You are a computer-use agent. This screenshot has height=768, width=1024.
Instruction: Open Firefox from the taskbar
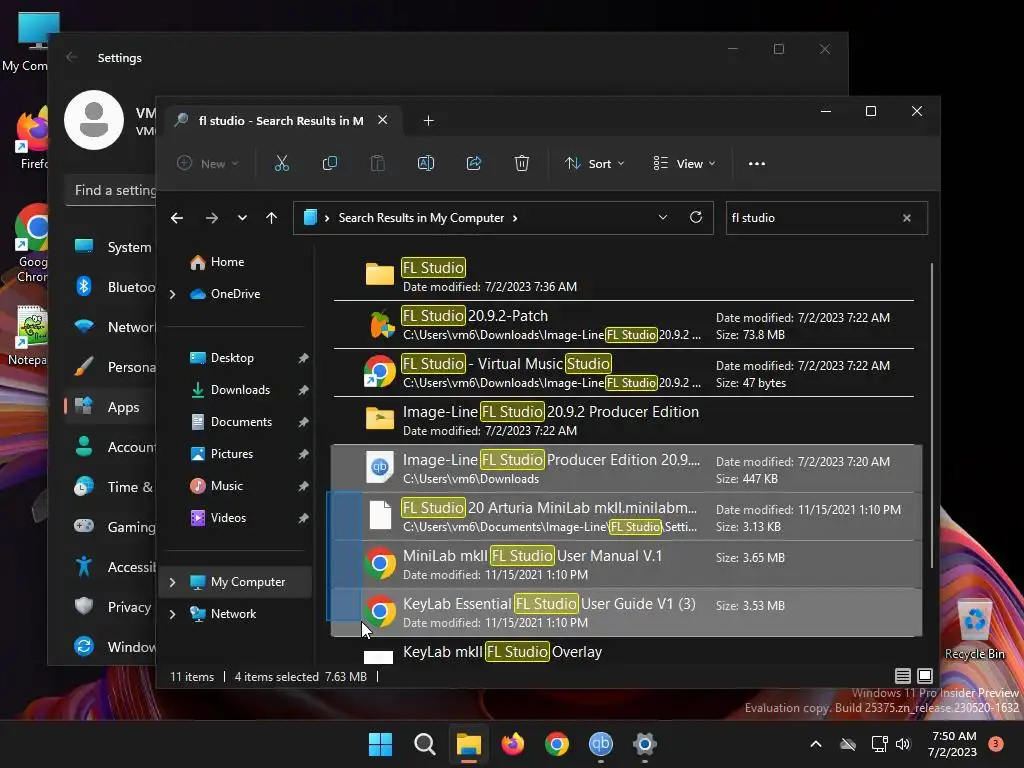coord(513,744)
